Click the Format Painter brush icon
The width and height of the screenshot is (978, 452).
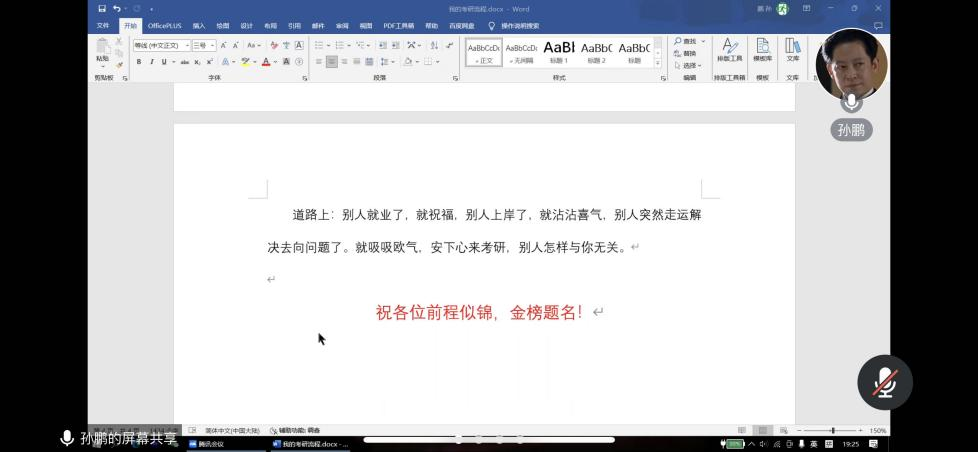119,64
